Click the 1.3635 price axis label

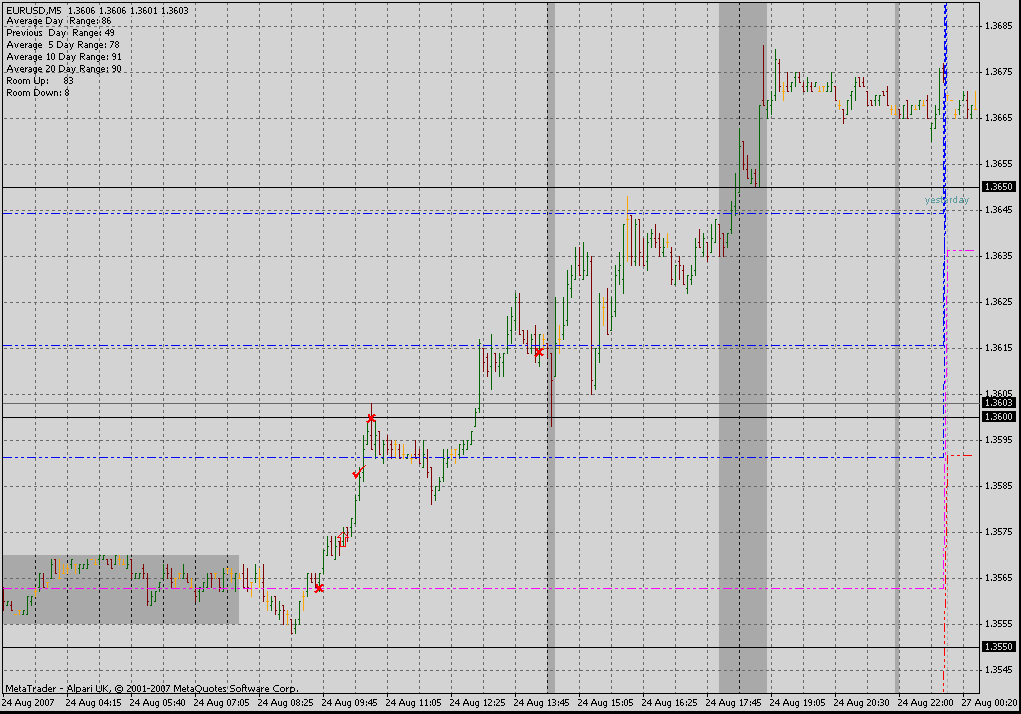(998, 256)
